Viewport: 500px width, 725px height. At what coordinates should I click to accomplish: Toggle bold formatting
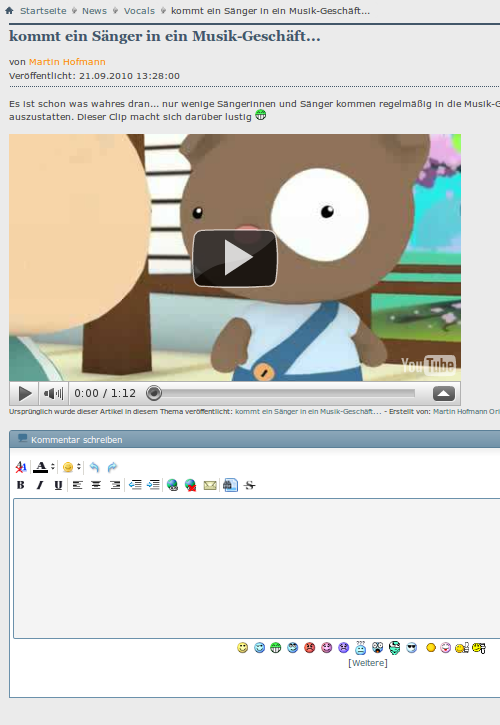coord(20,485)
